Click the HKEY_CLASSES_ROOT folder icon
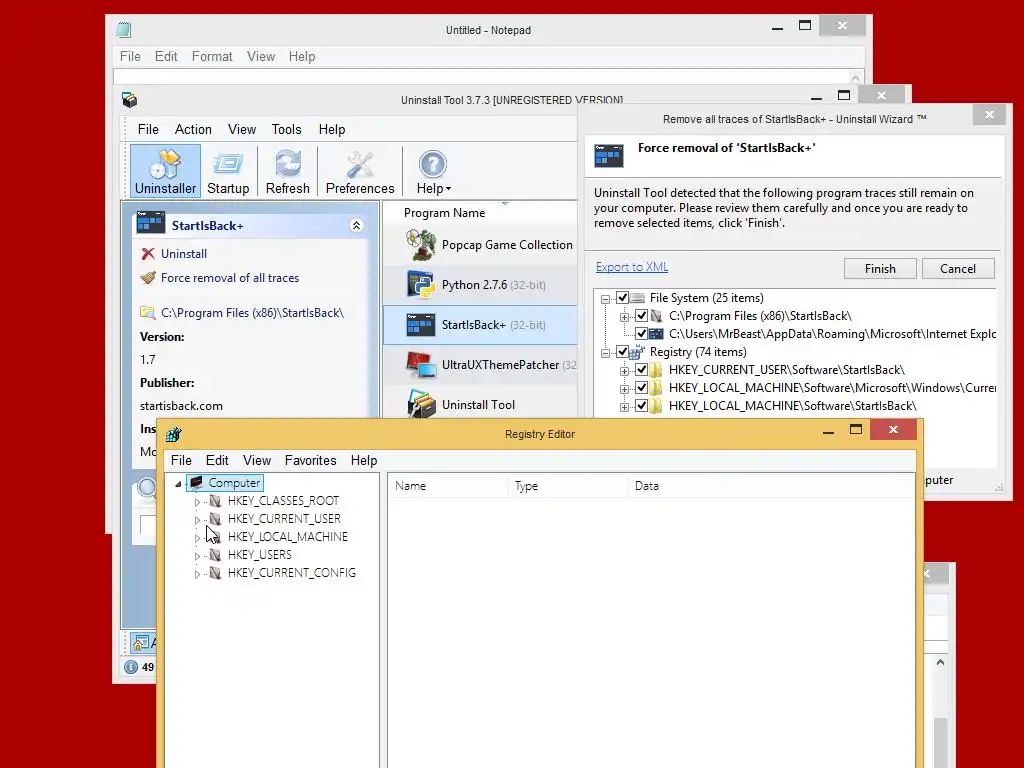The height and width of the screenshot is (768, 1024). click(x=215, y=501)
